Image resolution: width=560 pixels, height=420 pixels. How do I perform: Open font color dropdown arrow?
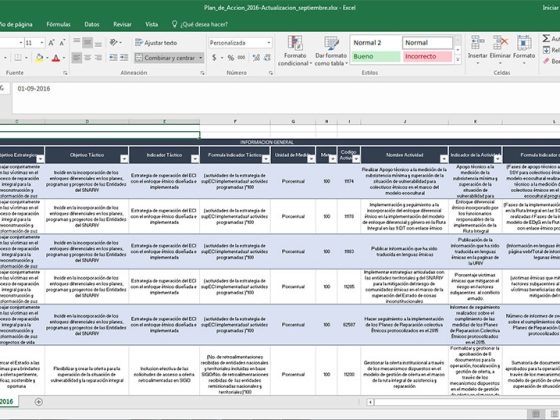64,58
